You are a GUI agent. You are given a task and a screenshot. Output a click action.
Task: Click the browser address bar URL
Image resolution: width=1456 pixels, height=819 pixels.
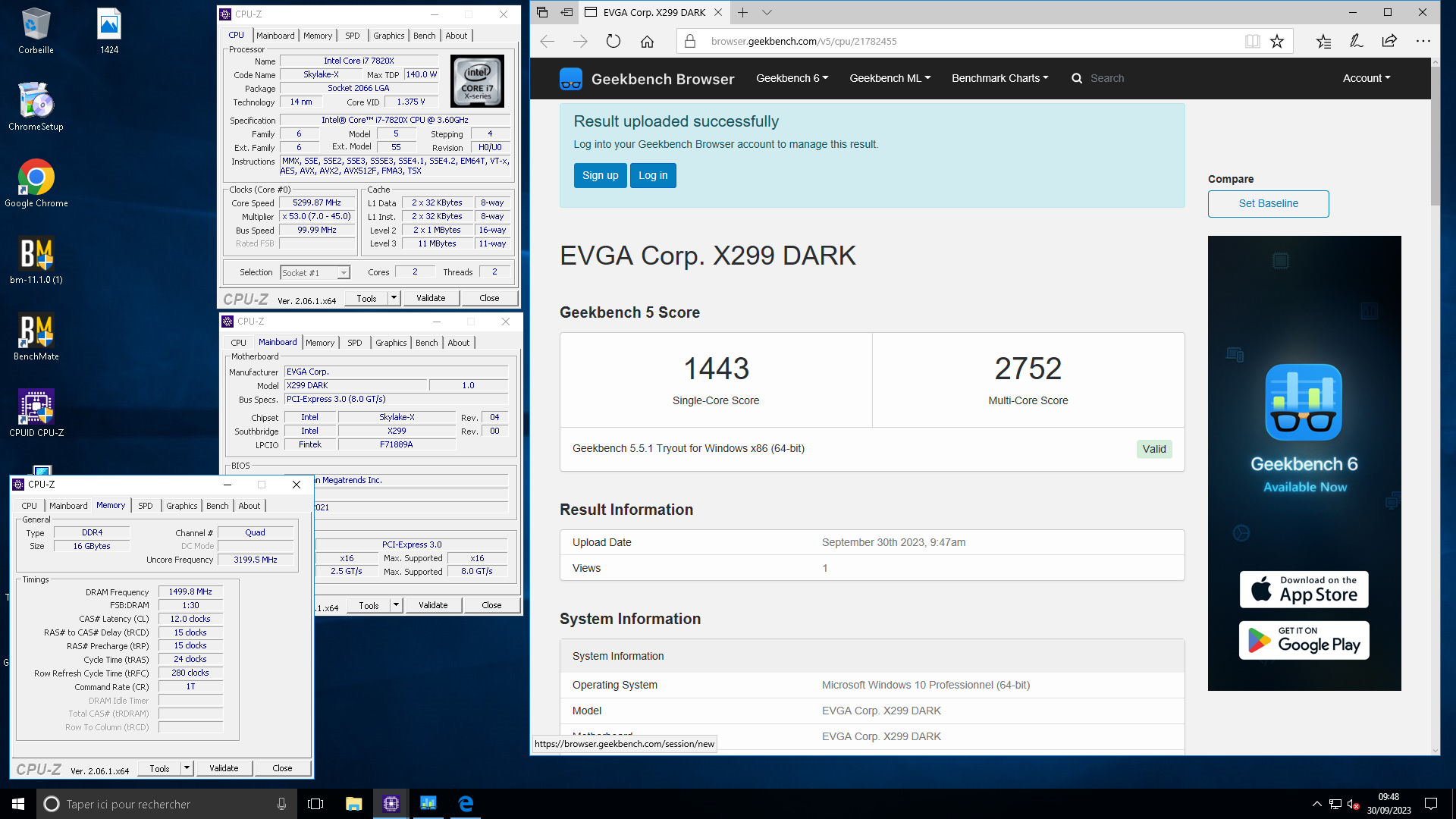tap(804, 42)
